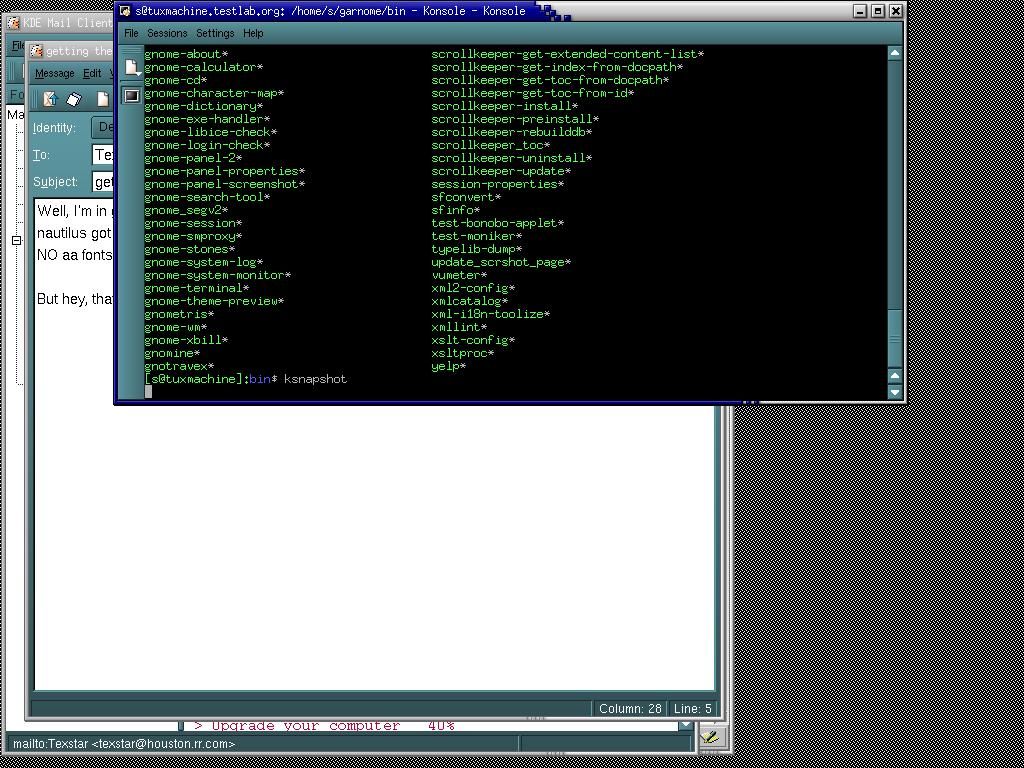Click 'gnome-xbill*' in the terminal listing
1024x768 pixels.
pyautogui.click(x=186, y=340)
